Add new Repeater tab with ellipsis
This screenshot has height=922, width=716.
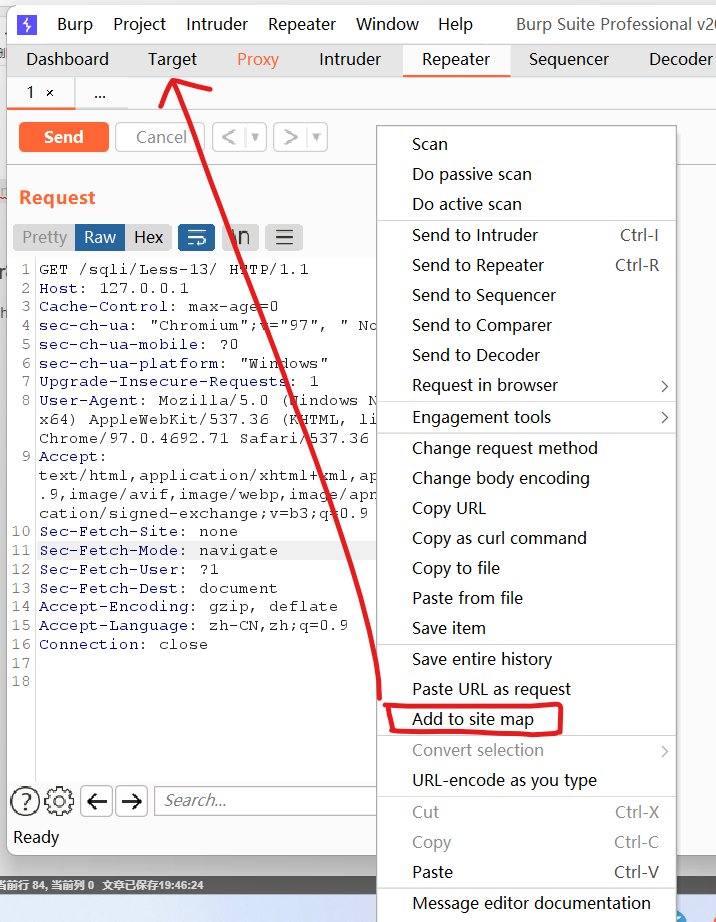(100, 93)
